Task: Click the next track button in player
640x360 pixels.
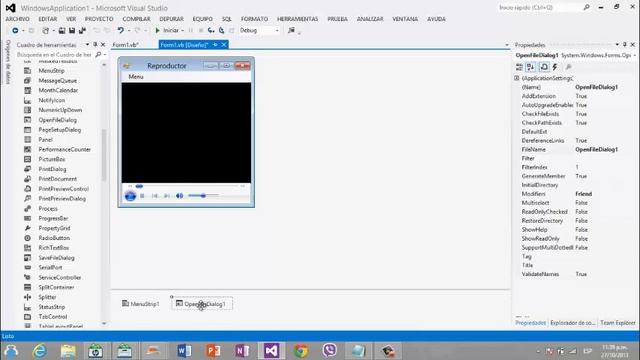Action: coord(167,196)
